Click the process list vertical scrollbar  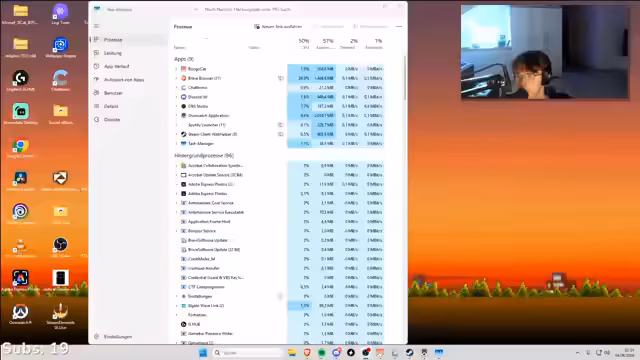(404, 78)
